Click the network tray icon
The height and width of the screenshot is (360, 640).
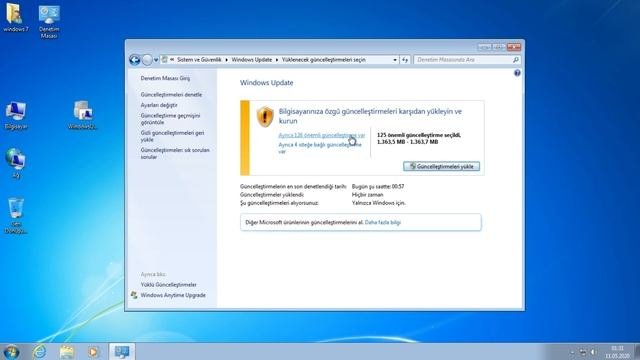click(x=583, y=352)
